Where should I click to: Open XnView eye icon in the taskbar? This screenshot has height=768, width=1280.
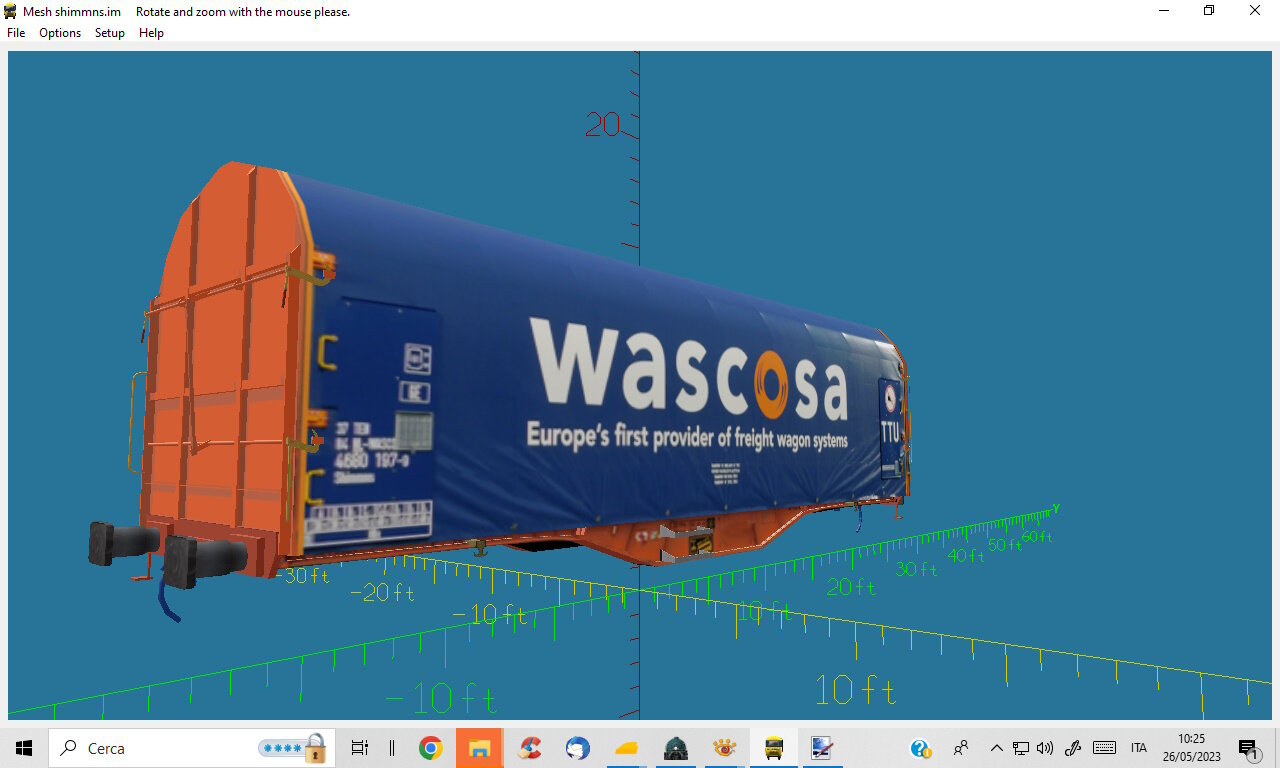click(724, 748)
